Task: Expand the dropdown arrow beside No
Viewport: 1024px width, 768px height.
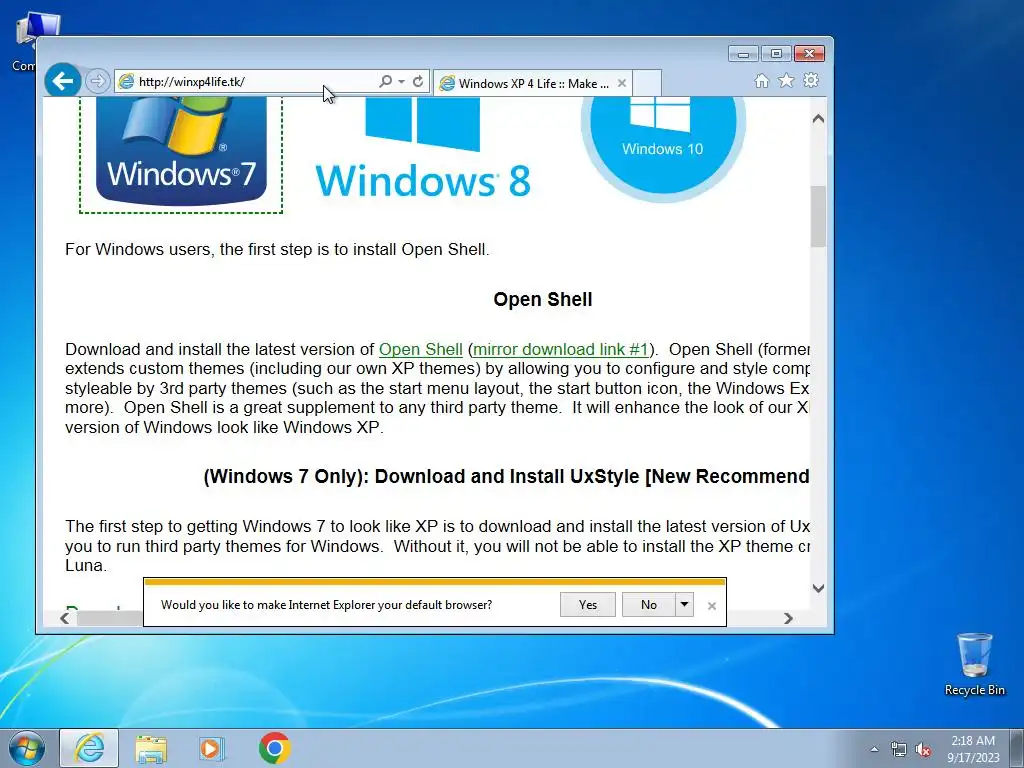Action: pos(684,605)
